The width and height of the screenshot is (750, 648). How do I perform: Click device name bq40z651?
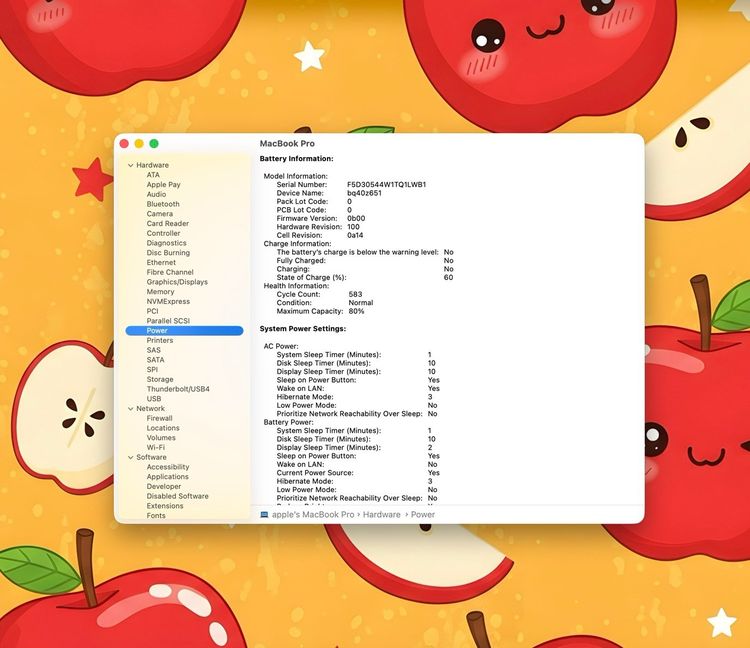(364, 193)
